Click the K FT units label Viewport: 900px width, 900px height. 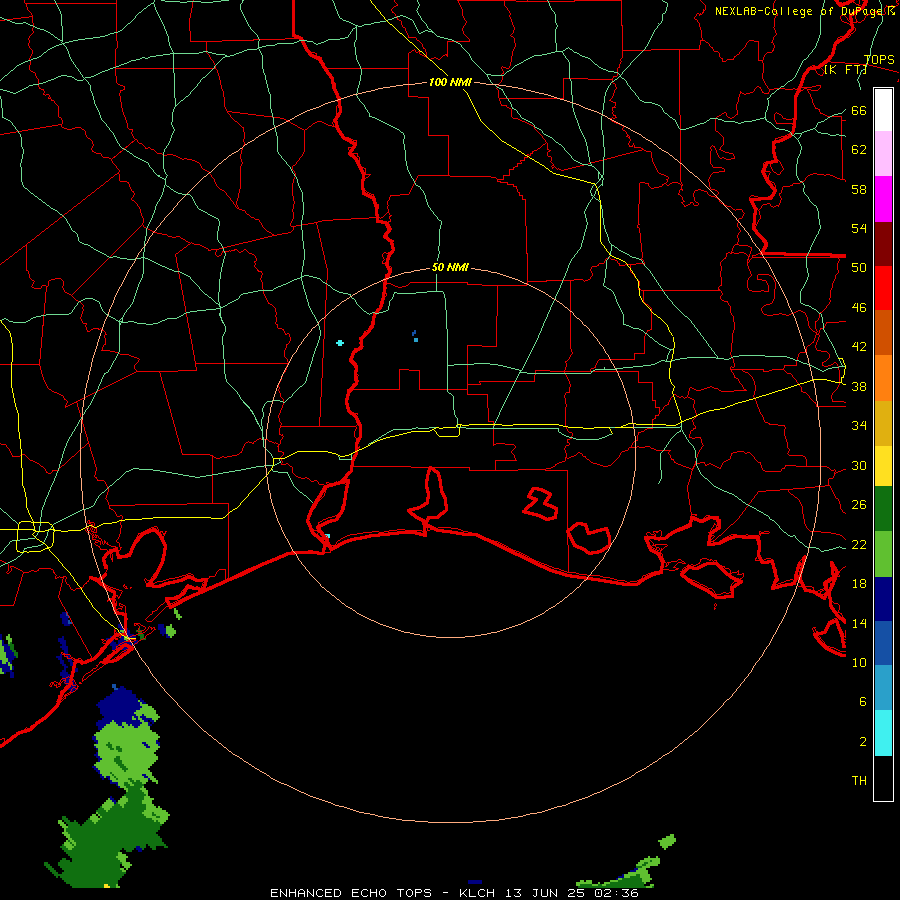(845, 70)
